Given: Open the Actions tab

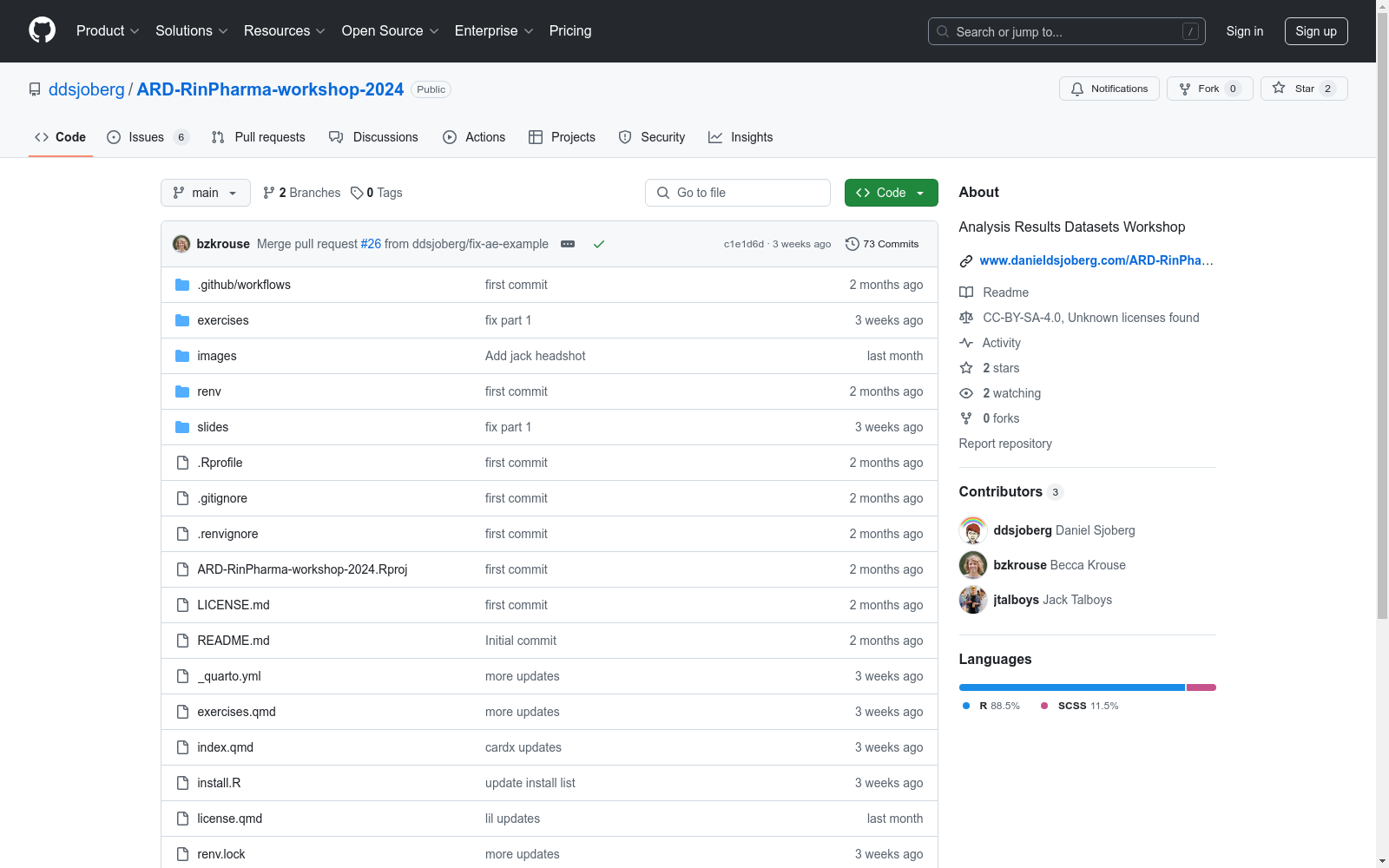Looking at the screenshot, I should [x=474, y=137].
